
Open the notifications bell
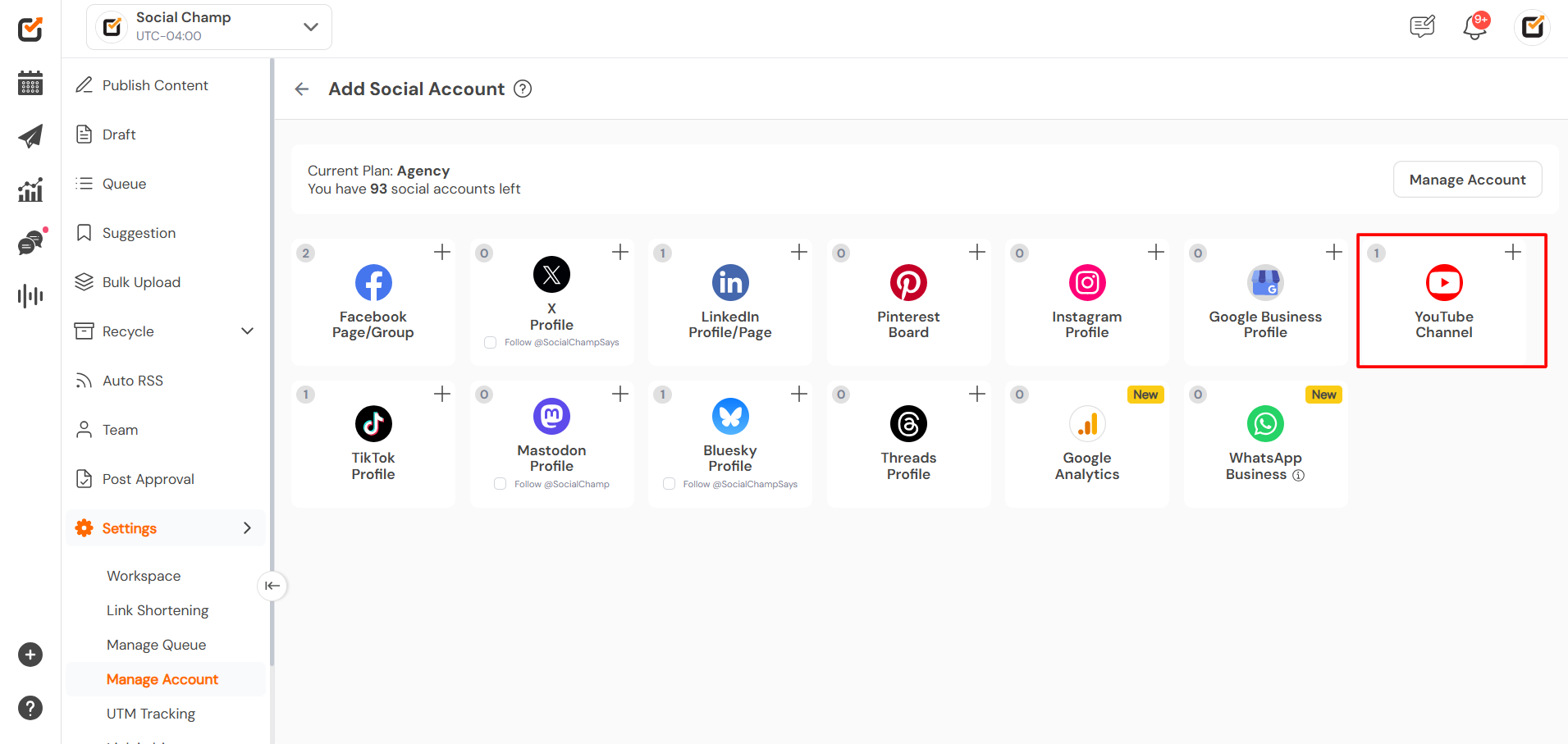pyautogui.click(x=1475, y=26)
